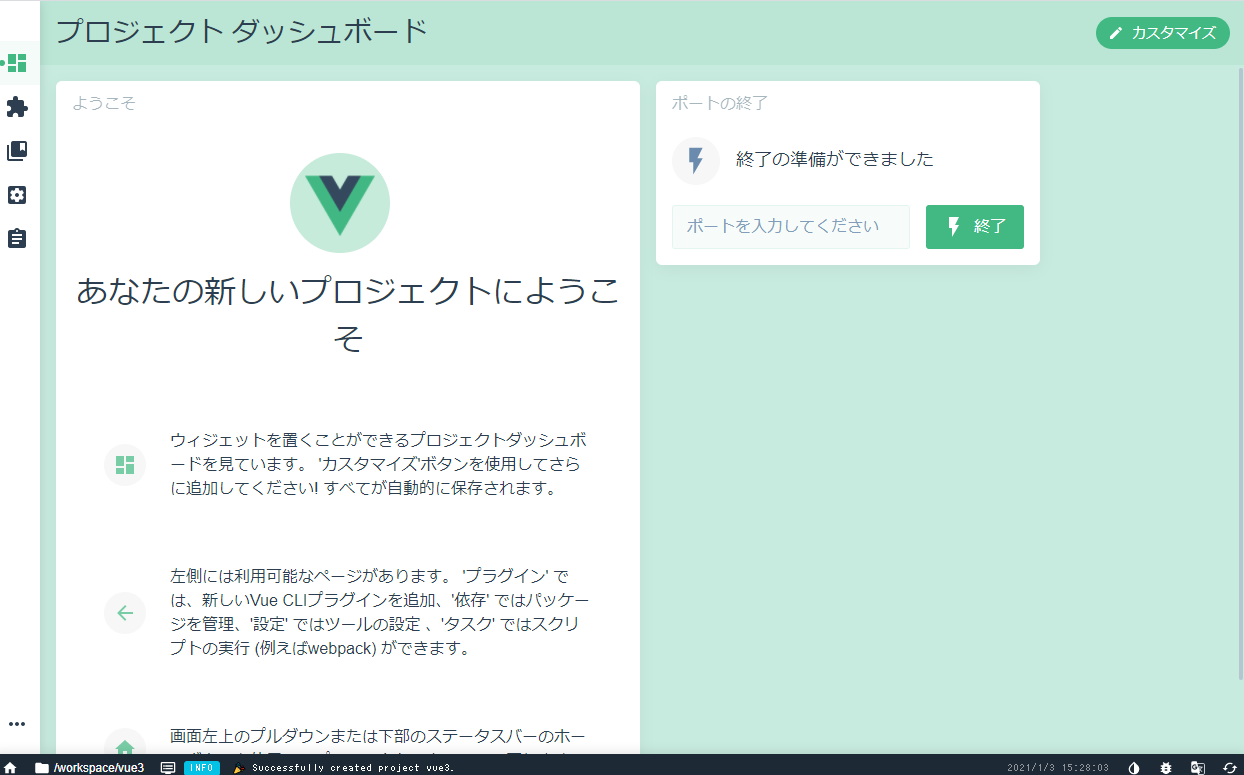Open the more options ellipsis menu
Screen dimensions: 1244x775
(17, 724)
